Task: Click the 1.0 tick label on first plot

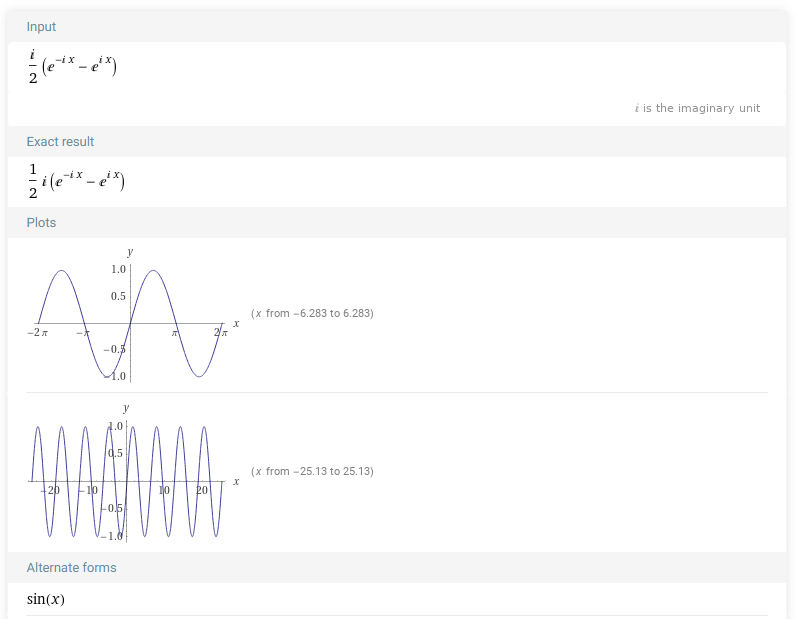Action: 118,270
